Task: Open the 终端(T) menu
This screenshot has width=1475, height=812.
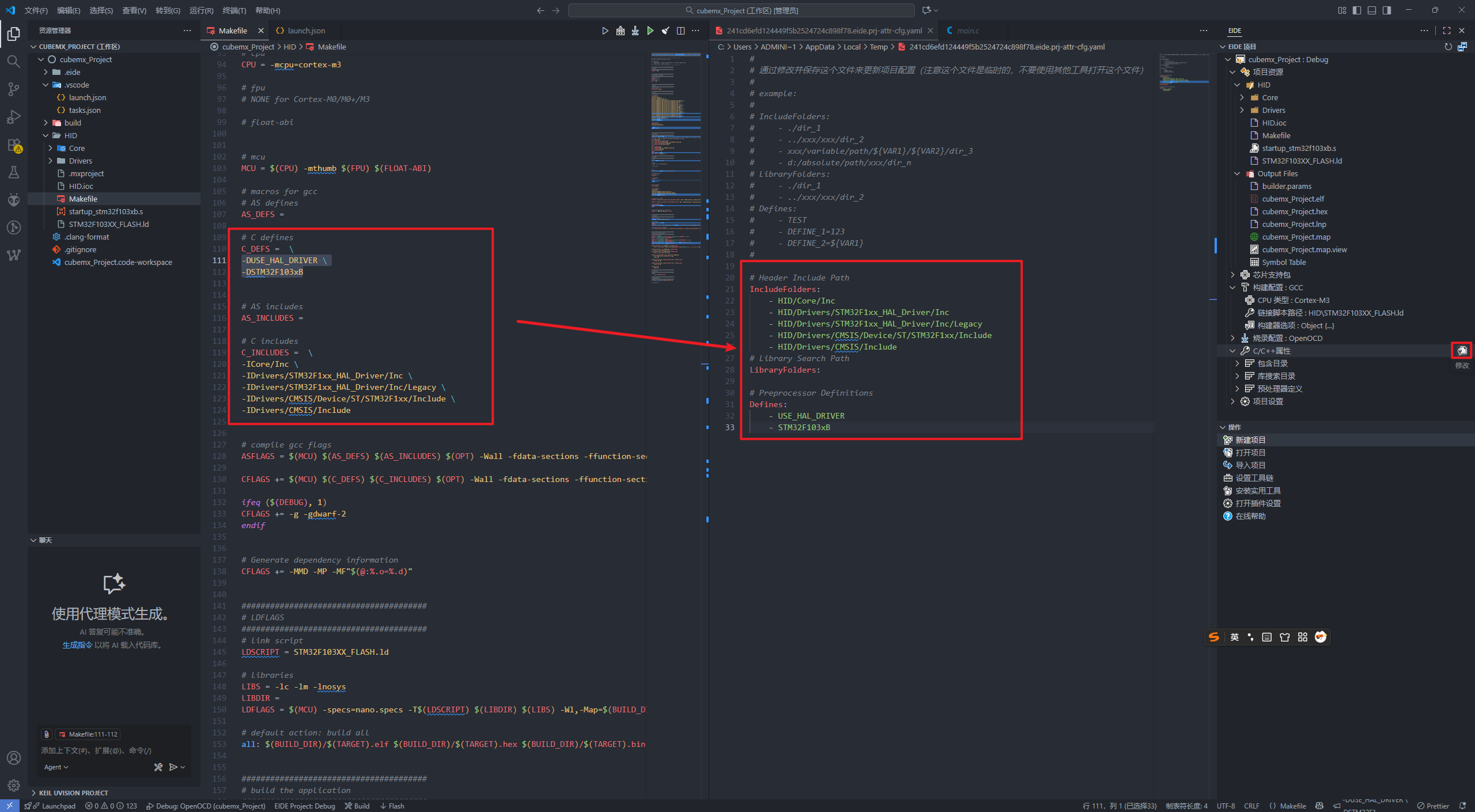Action: [x=234, y=10]
